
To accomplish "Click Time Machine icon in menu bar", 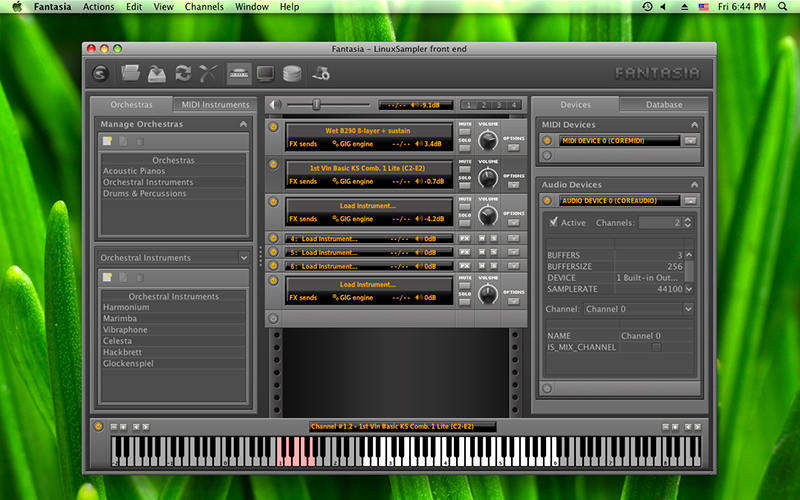I will pos(647,7).
